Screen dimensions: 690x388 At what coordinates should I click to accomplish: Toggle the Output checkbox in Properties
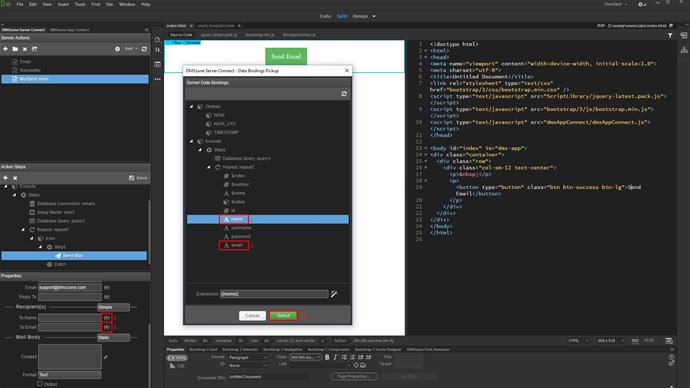pyautogui.click(x=40, y=384)
